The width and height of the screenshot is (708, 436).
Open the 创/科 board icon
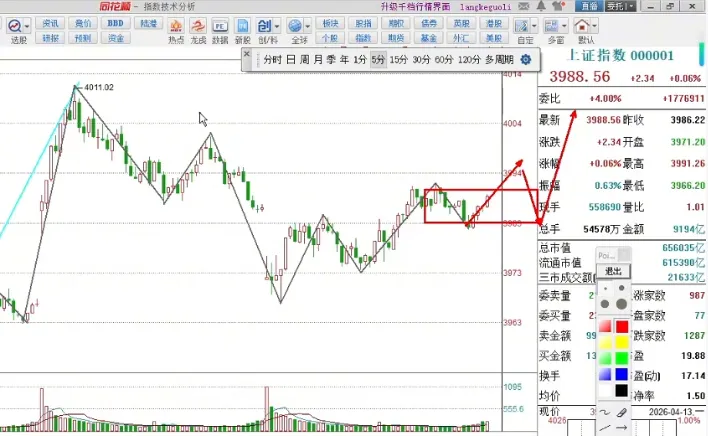[265, 26]
